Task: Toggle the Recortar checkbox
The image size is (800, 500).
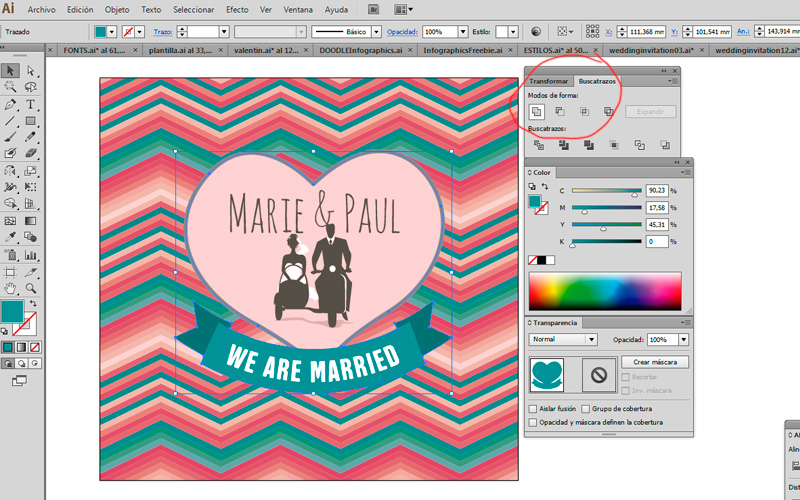Action: [626, 377]
